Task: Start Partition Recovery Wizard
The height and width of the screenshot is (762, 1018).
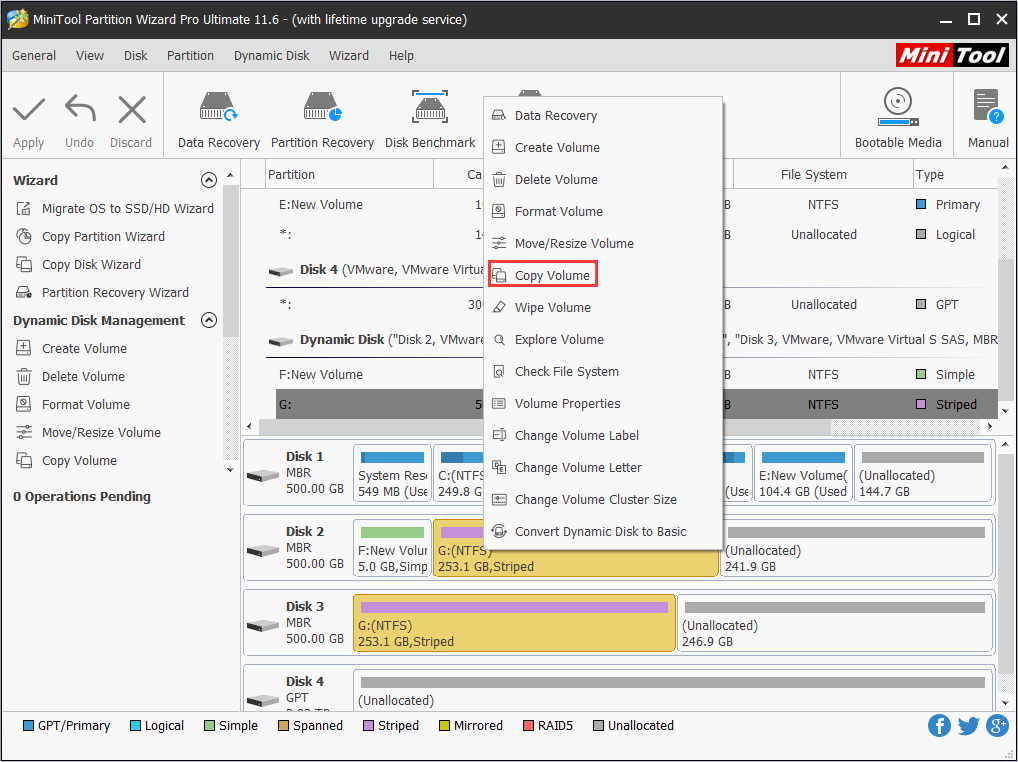Action: tap(102, 292)
